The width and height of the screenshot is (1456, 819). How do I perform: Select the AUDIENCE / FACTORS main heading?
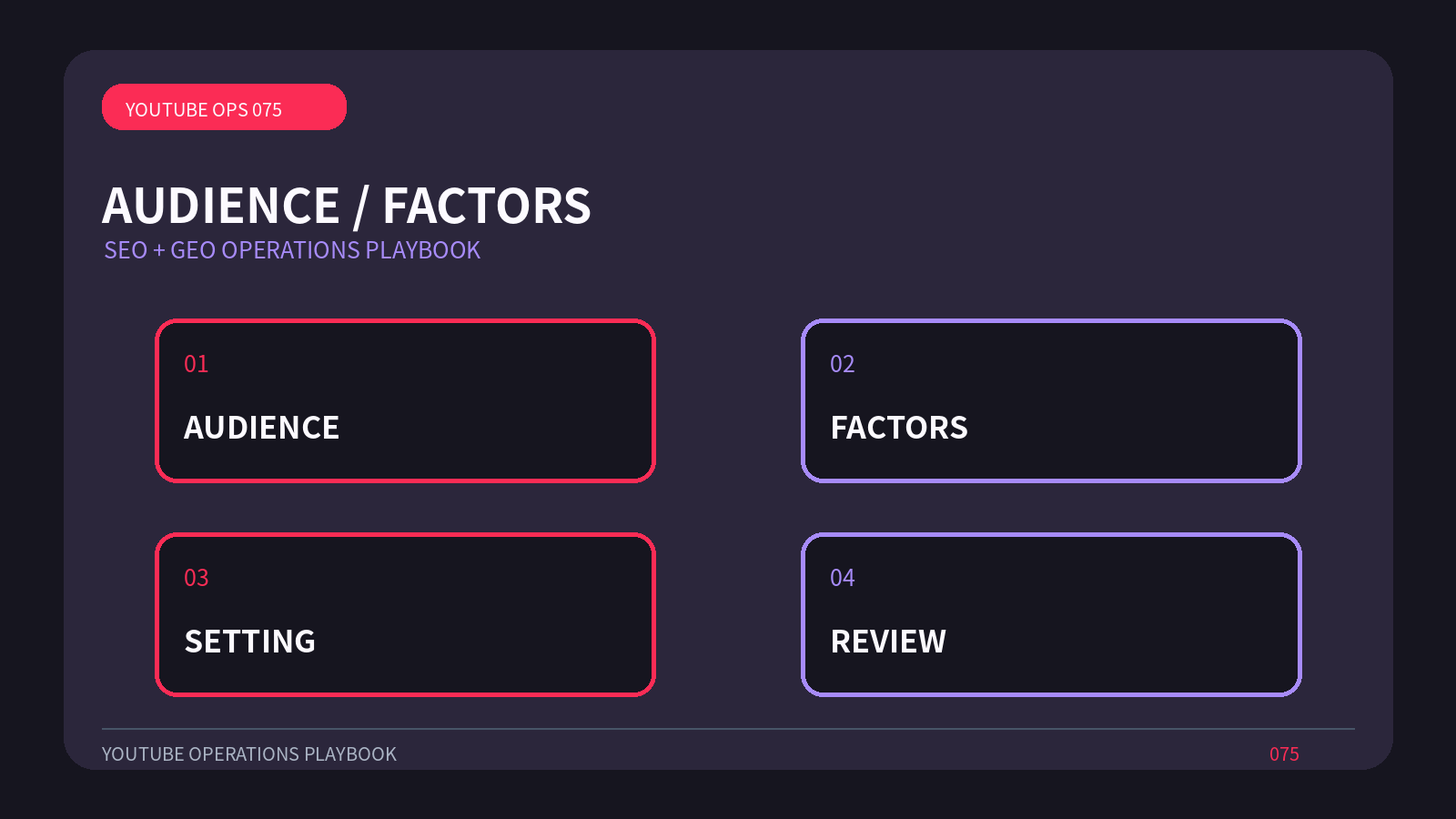[x=347, y=206]
